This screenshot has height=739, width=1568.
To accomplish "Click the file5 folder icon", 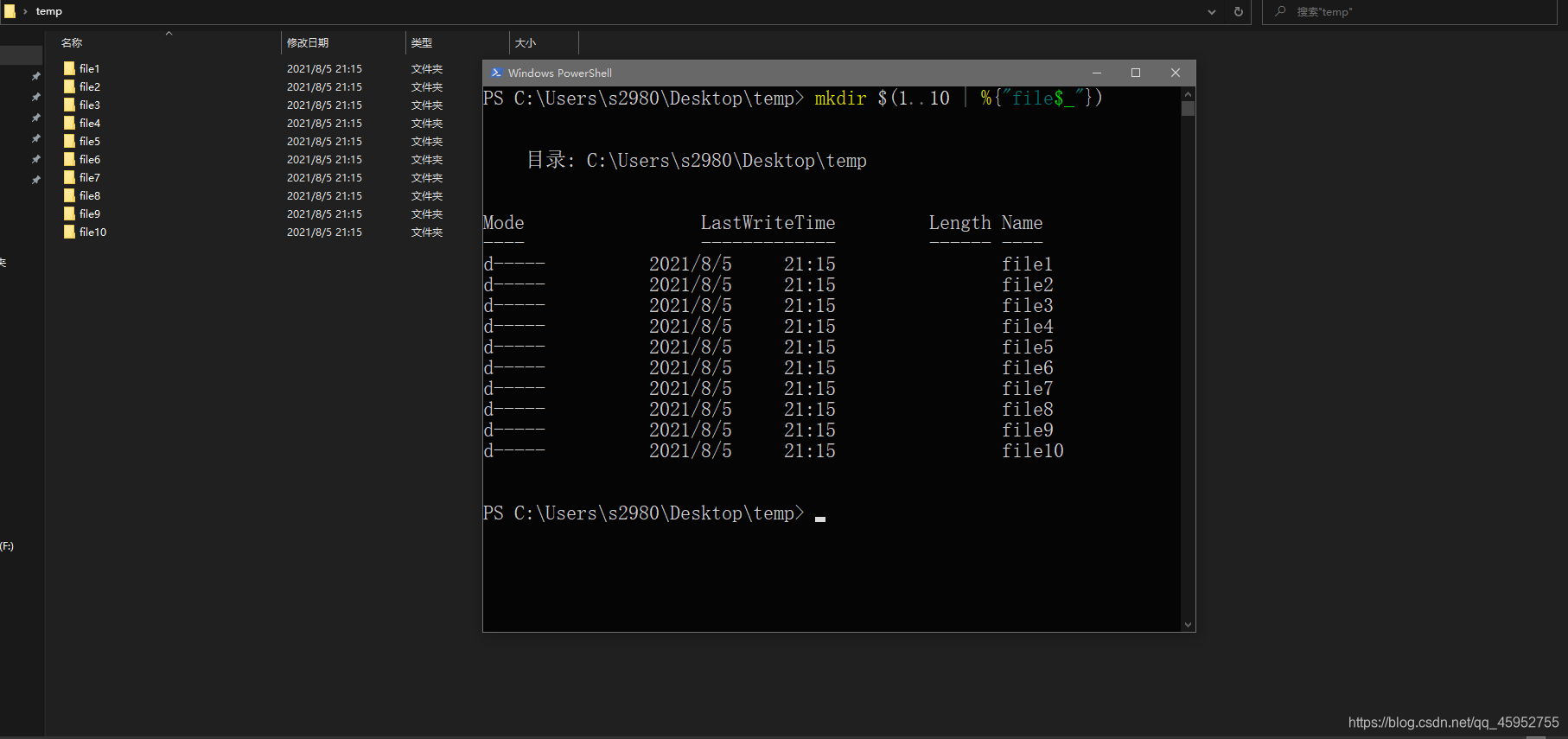I will pyautogui.click(x=69, y=141).
